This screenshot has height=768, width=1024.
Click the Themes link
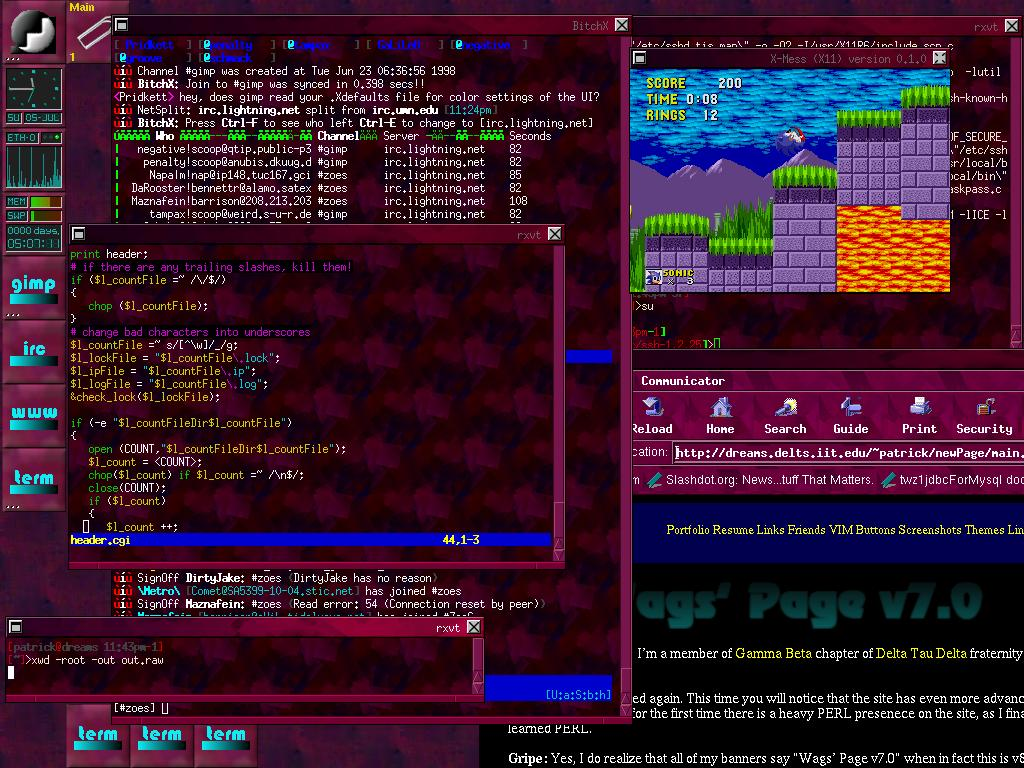tap(985, 530)
